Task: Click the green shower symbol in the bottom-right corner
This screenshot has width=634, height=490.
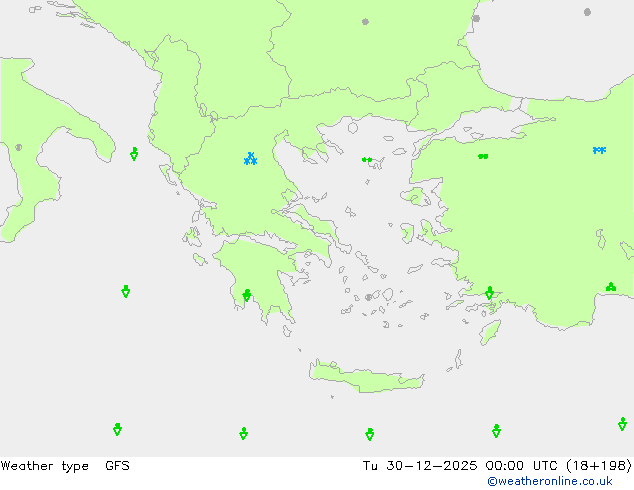Action: tap(623, 424)
